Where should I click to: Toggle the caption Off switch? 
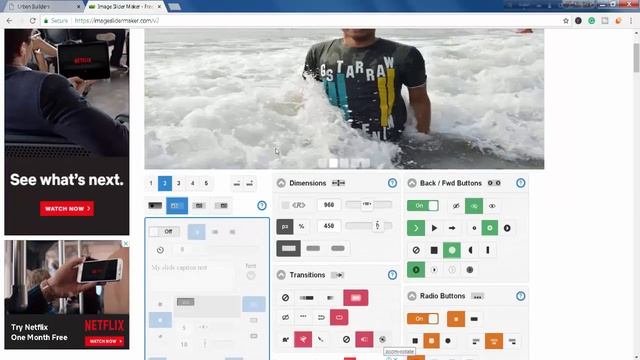tap(164, 231)
